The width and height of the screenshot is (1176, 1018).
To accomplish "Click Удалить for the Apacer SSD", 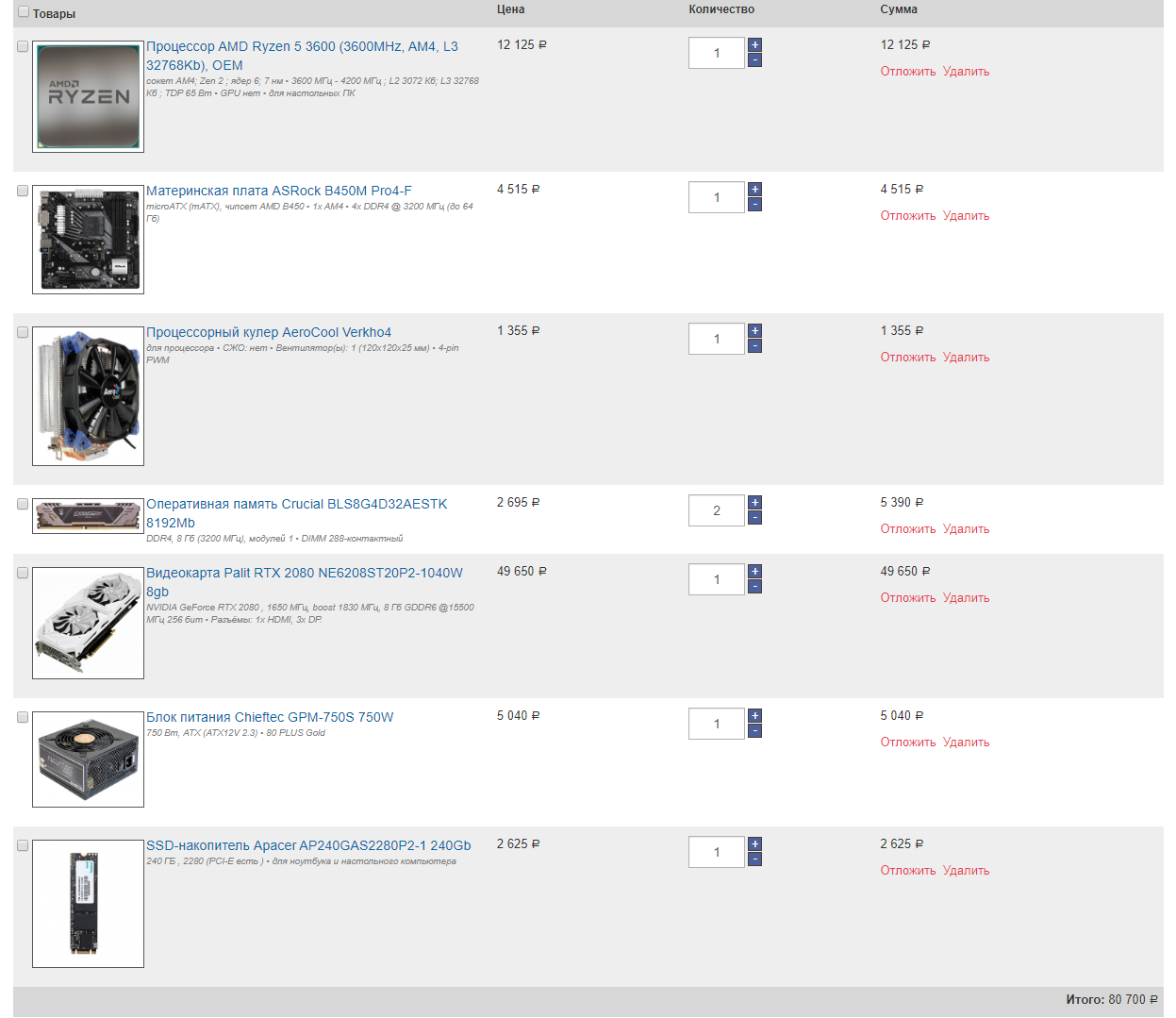I will coord(967,871).
